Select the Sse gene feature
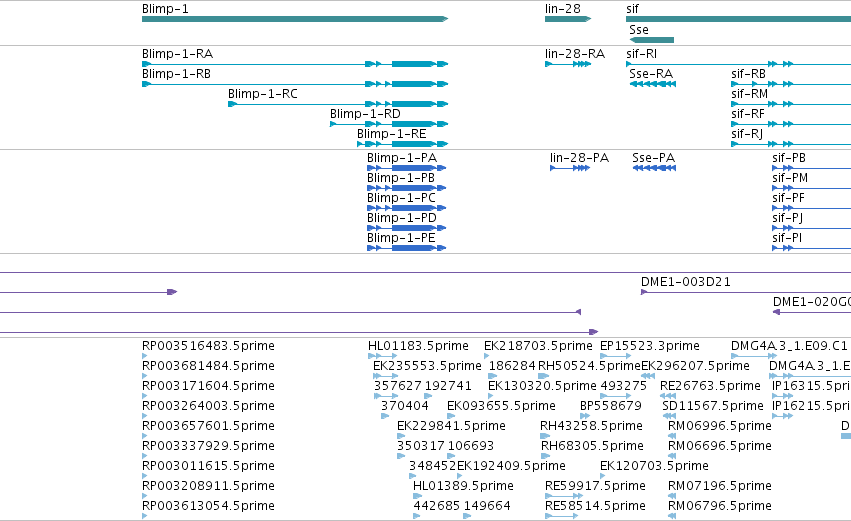This screenshot has width=851, height=521. point(651,40)
